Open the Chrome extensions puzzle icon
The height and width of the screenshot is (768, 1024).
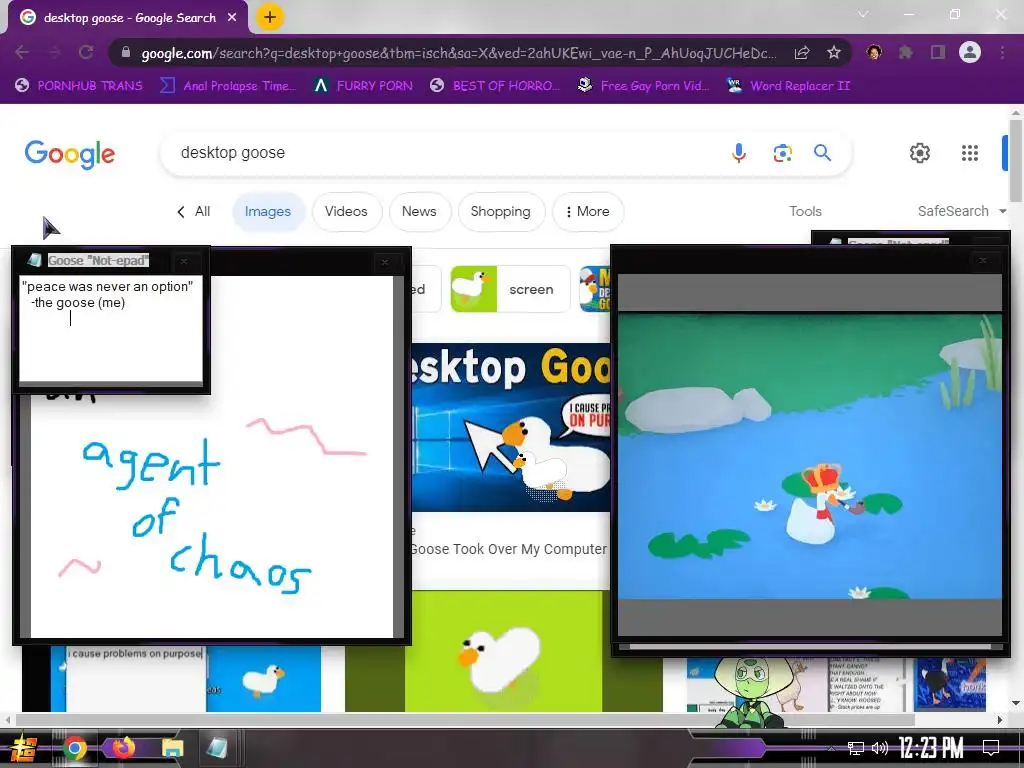click(906, 52)
